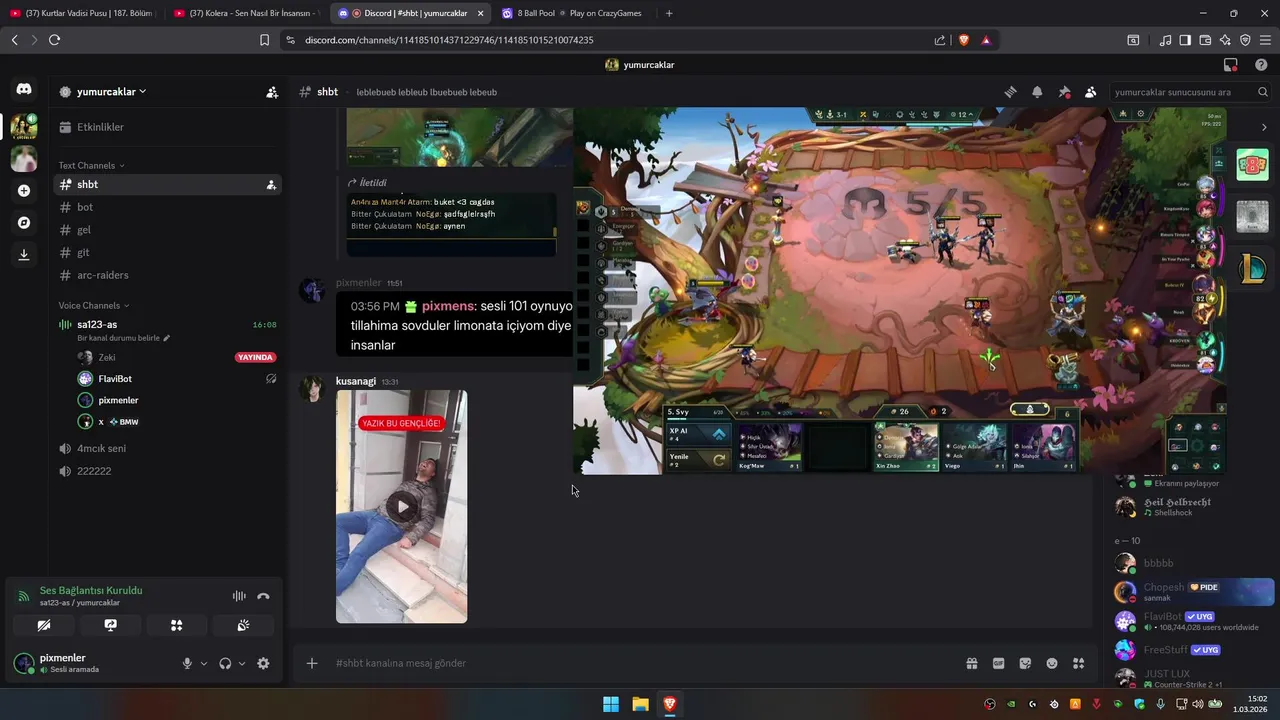Viewport: 1280px width, 720px height.
Task: Open User Settings gear icon
Action: pos(263,663)
